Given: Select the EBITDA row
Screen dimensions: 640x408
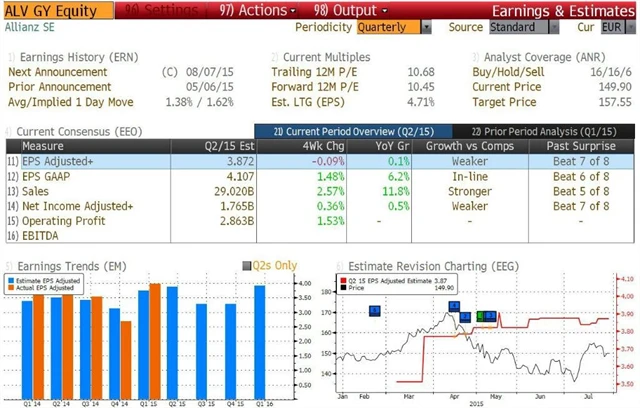Looking at the screenshot, I should click(x=320, y=236).
